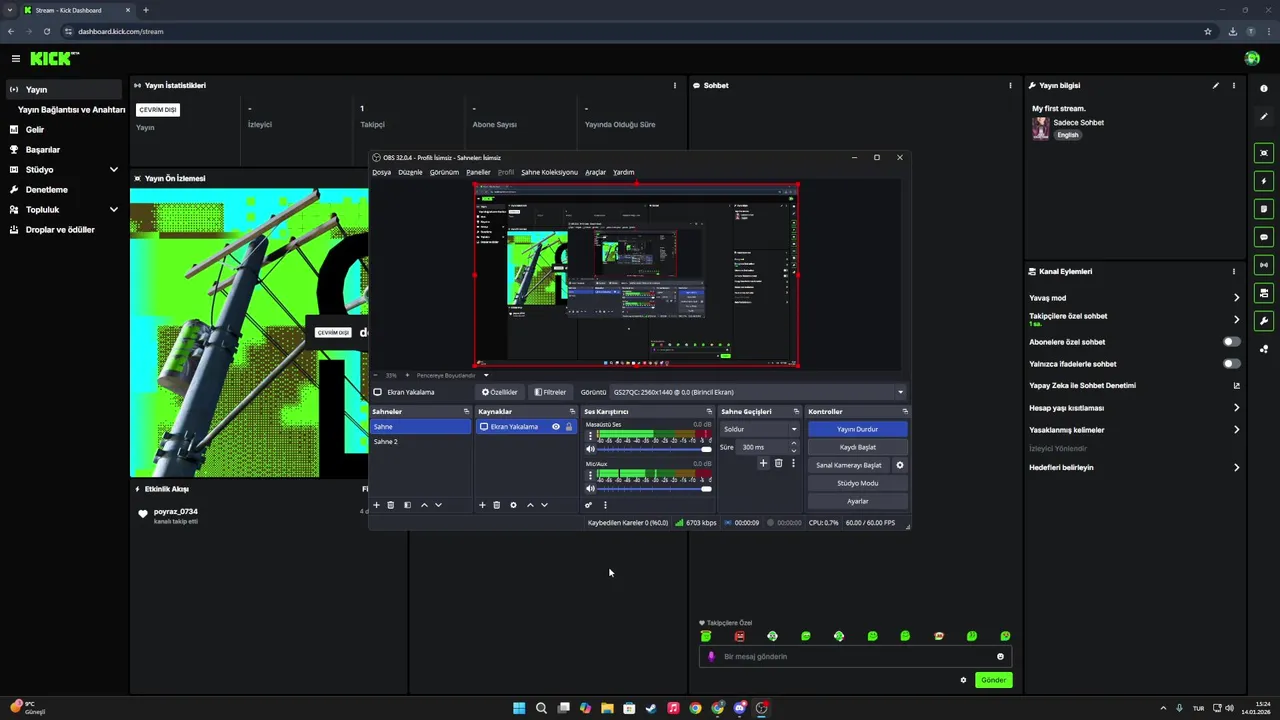Open Yayın Bağlantısı ve Anahtarı sidebar item

(x=71, y=110)
